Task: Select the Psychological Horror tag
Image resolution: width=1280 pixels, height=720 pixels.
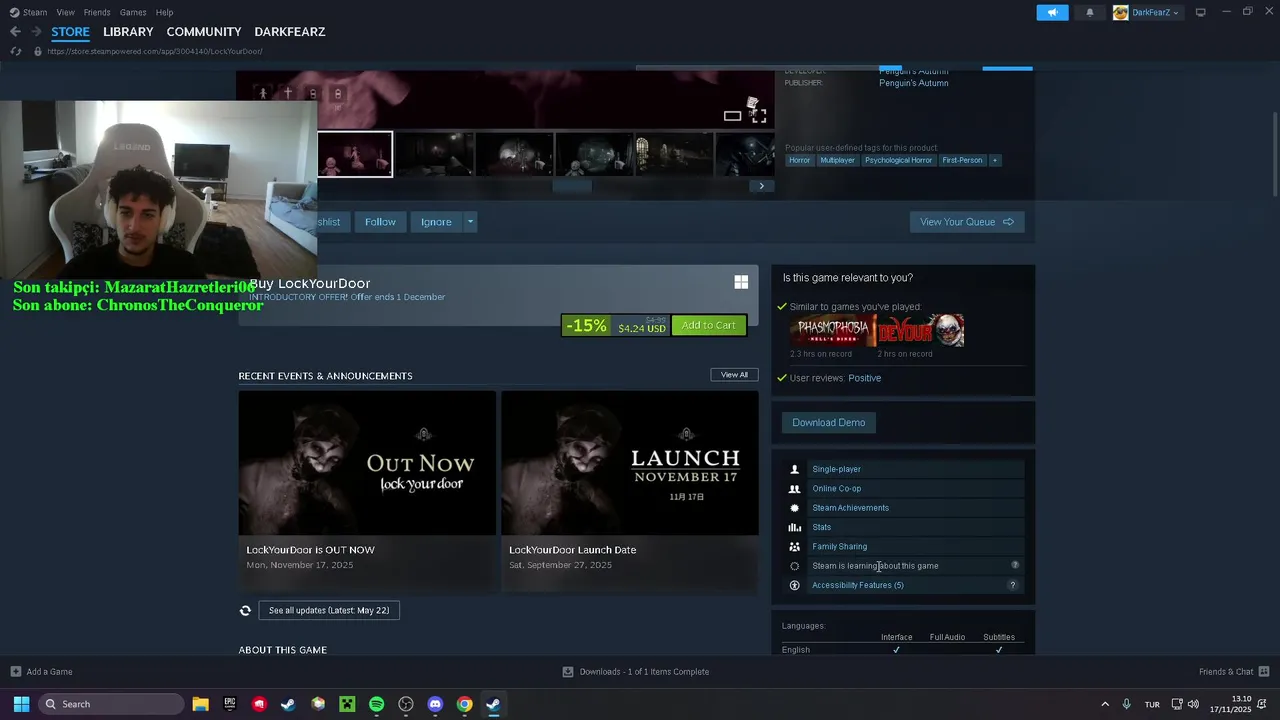Action: point(898,160)
